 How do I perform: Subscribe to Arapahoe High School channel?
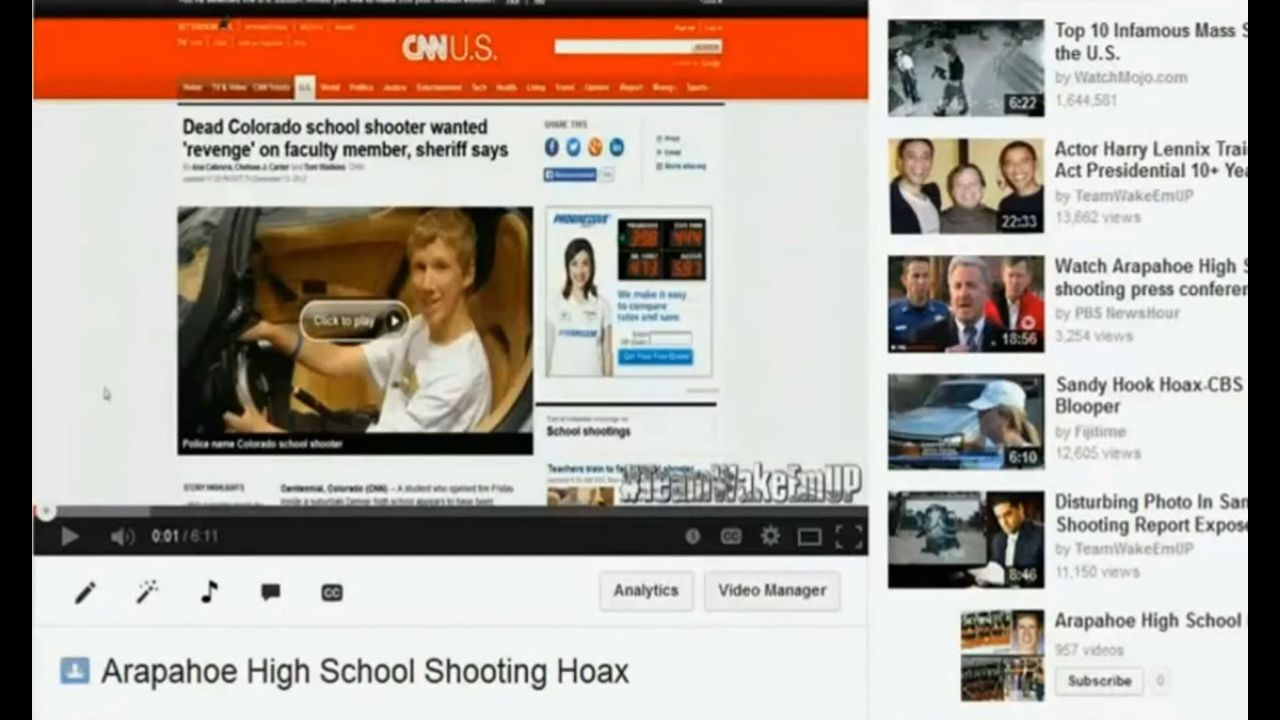[1099, 681]
